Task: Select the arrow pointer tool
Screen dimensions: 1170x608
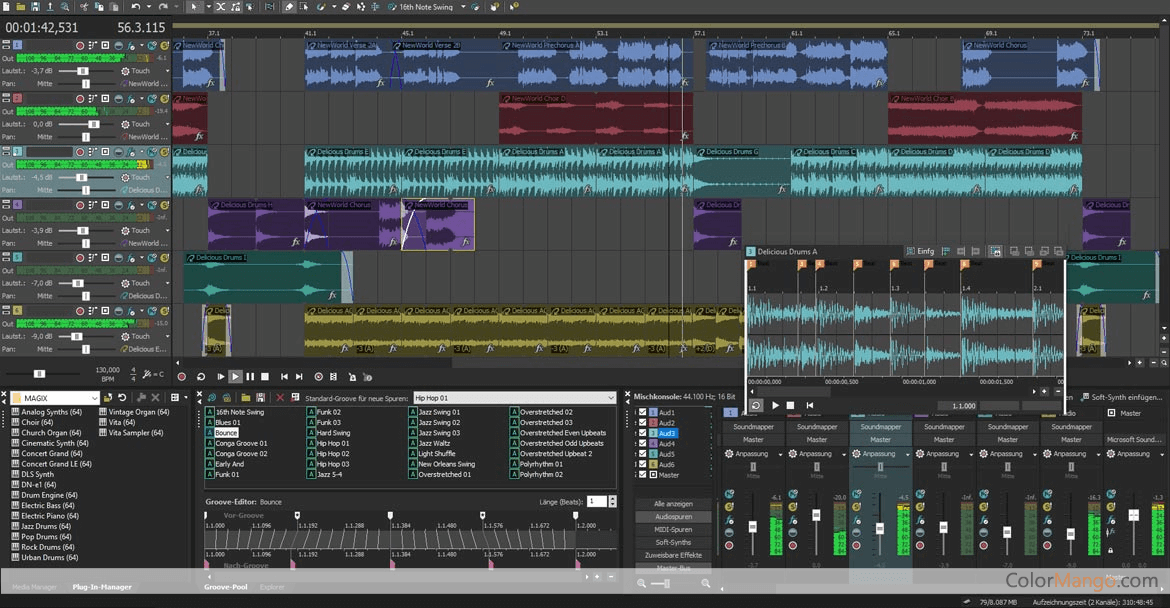Action: pyautogui.click(x=193, y=7)
